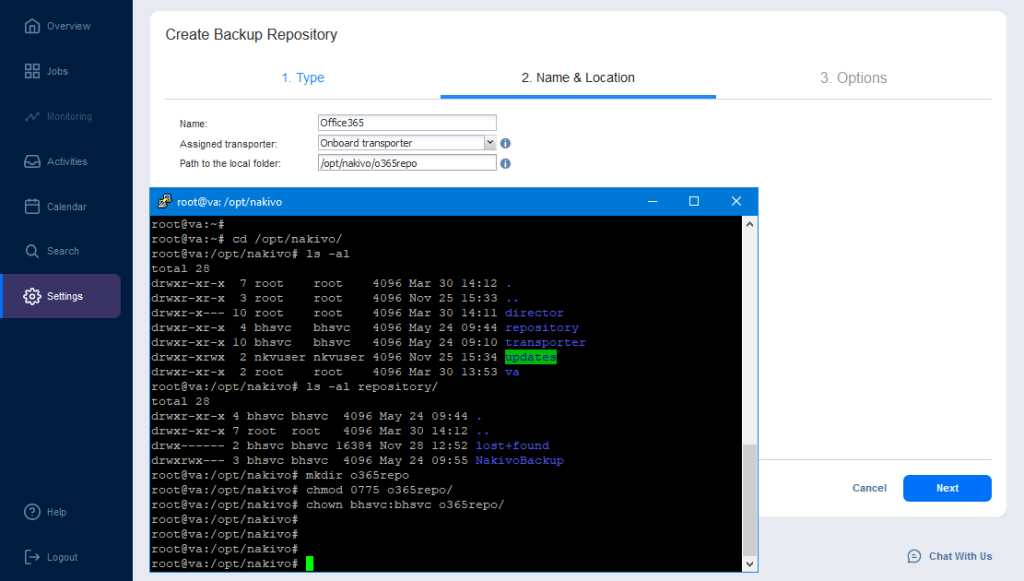Expand the Assigned transporter dropdown

(x=490, y=143)
